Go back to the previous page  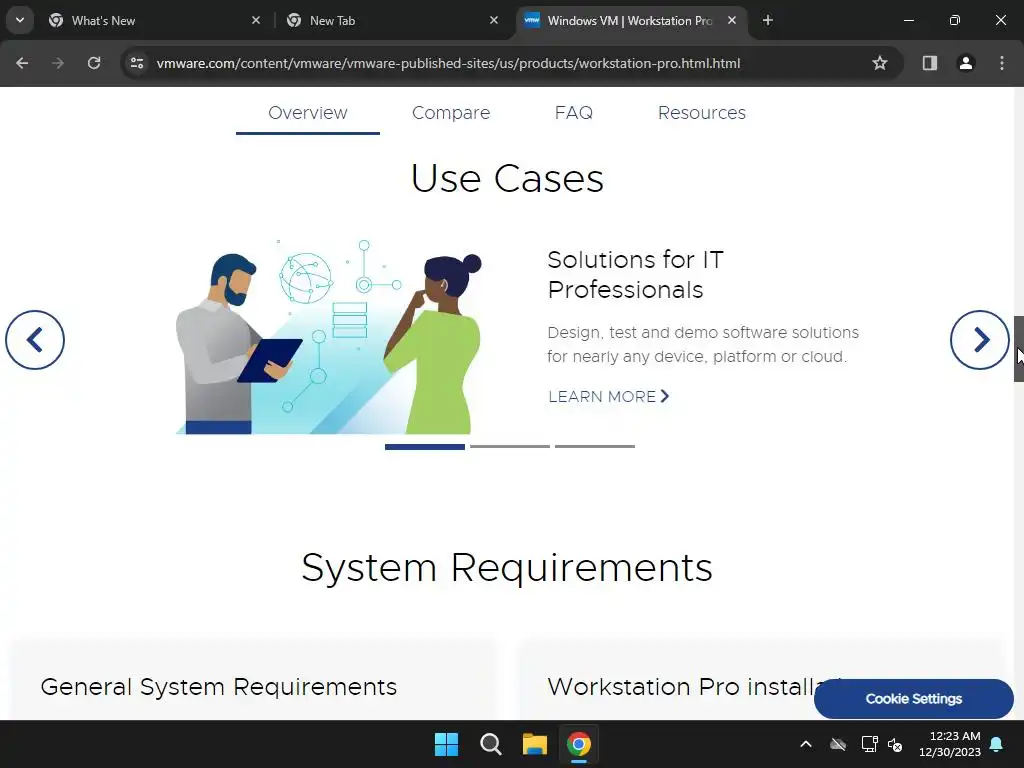(x=22, y=63)
